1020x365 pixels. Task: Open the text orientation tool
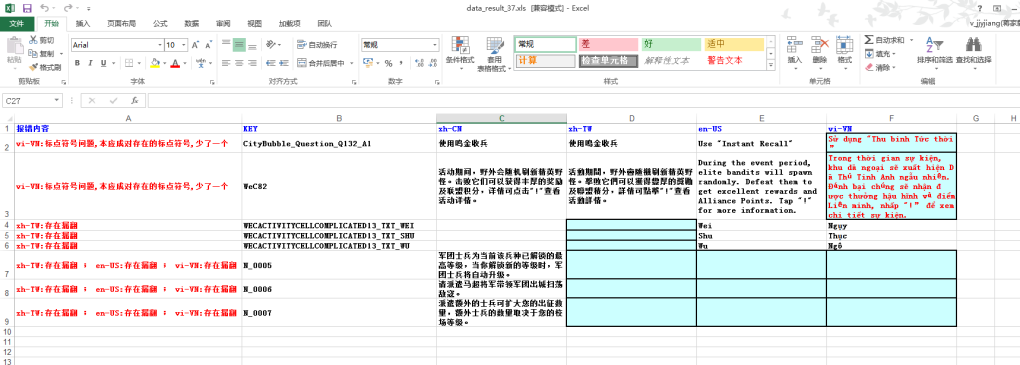pyautogui.click(x=271, y=45)
